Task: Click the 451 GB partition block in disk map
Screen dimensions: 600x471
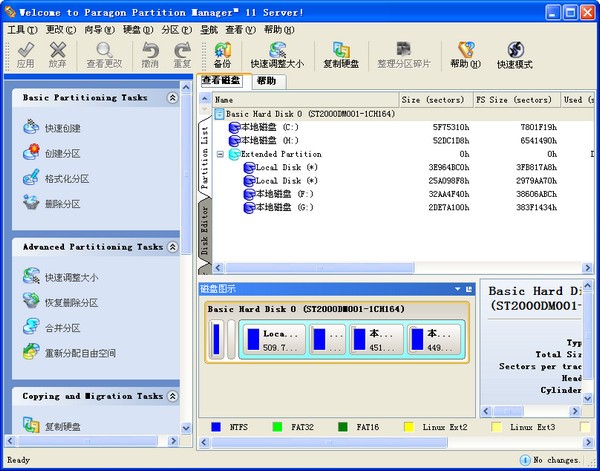Action: [x=377, y=340]
